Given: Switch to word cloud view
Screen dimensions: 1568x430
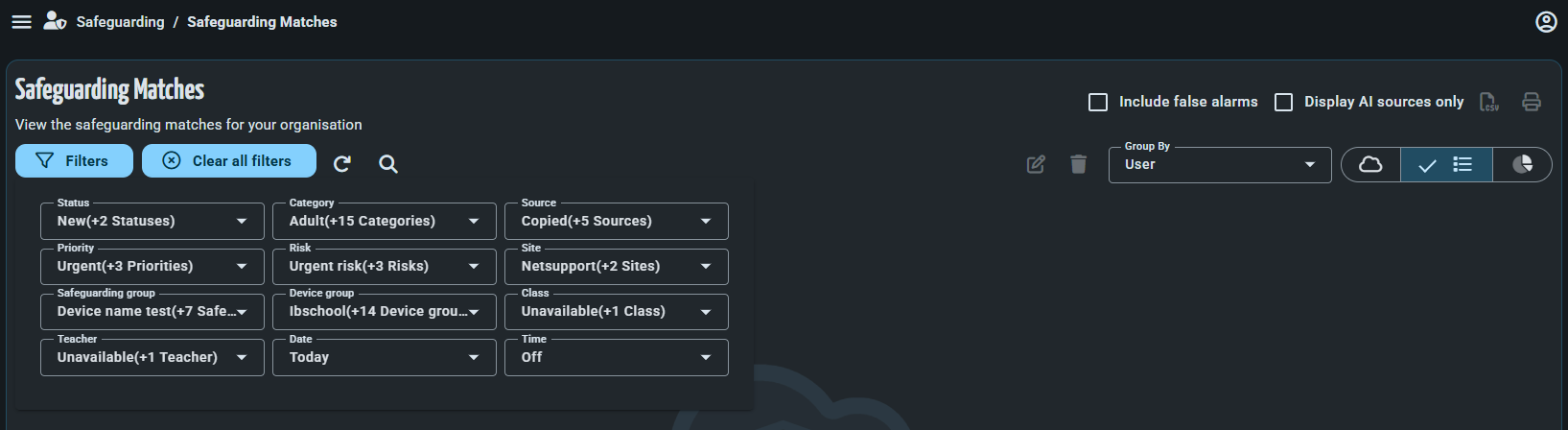Looking at the screenshot, I should point(1370,164).
